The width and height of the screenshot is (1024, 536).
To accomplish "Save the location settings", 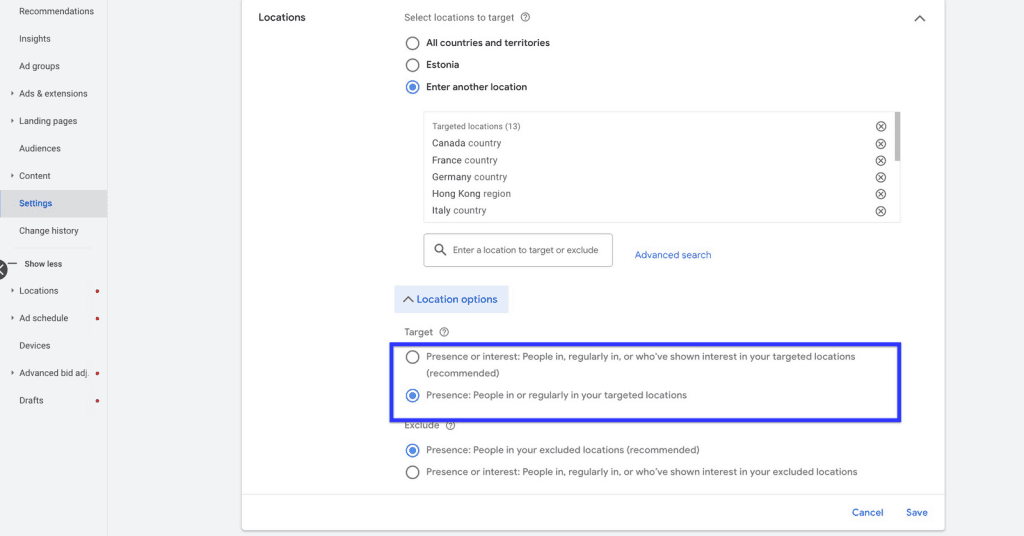I will (x=916, y=512).
